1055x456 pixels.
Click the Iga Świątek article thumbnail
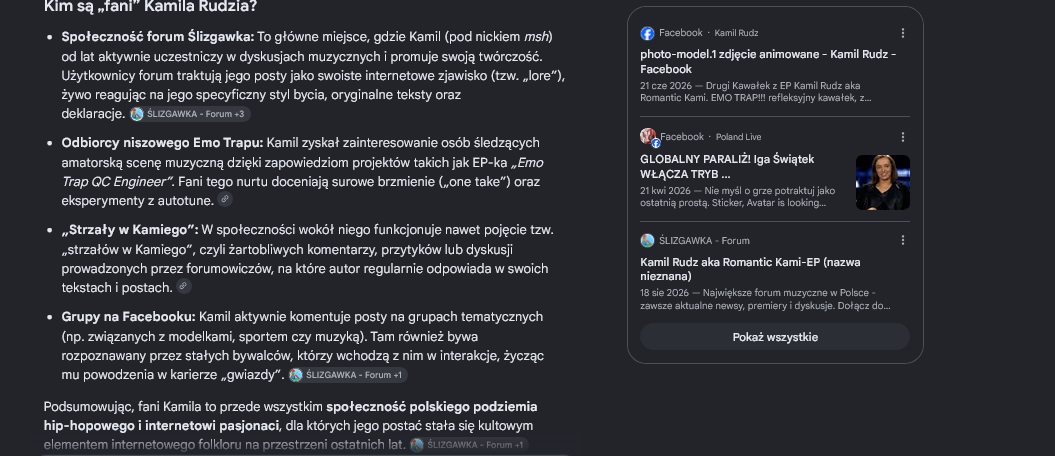pos(883,182)
